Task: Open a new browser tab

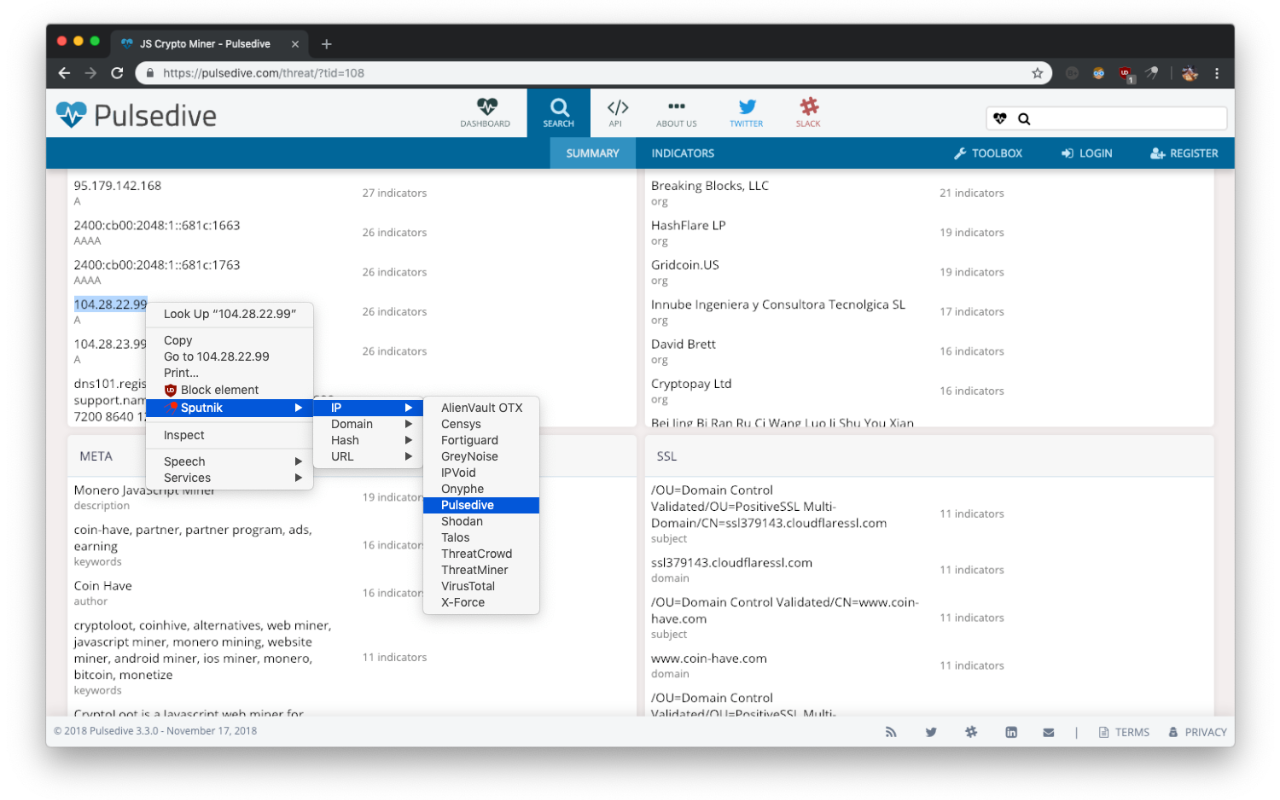Action: [x=326, y=44]
